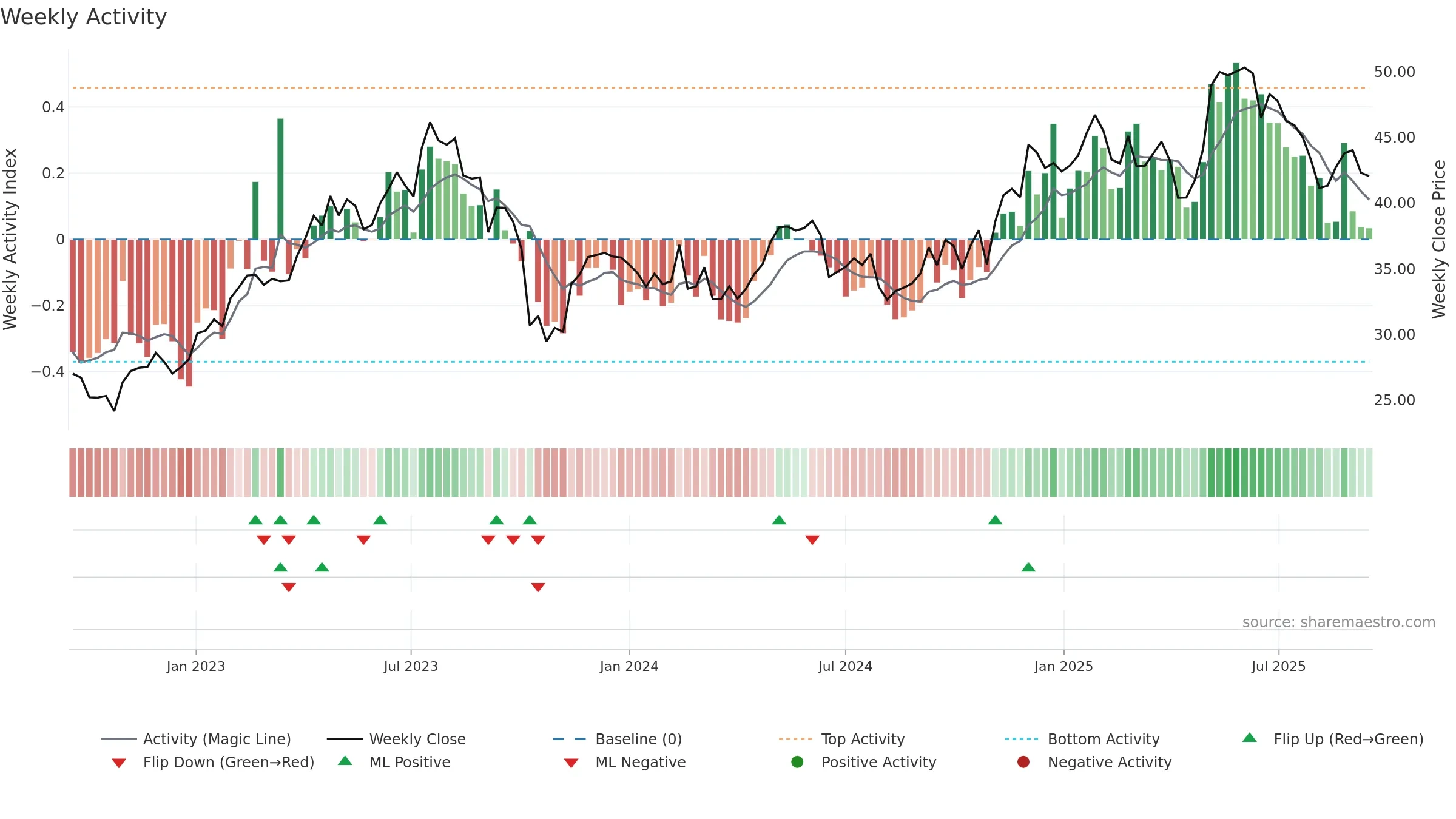Toggle the Weekly Close legend entry

[x=396, y=739]
